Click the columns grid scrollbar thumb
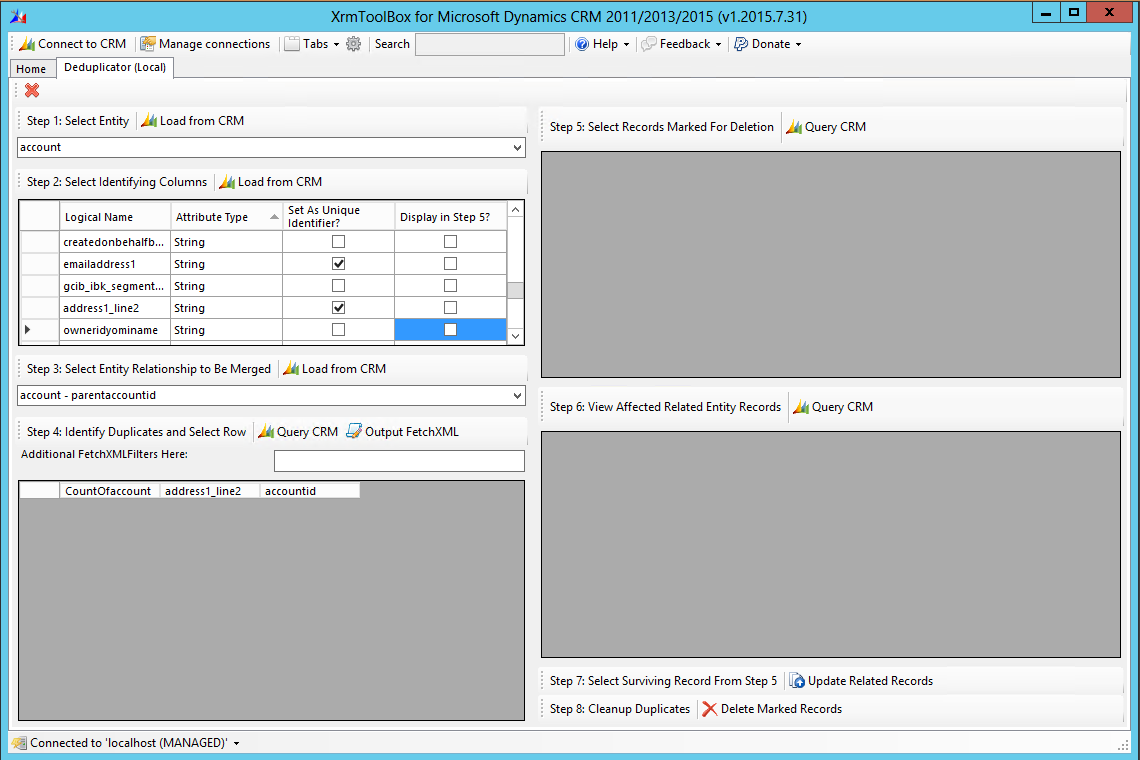 click(x=515, y=290)
